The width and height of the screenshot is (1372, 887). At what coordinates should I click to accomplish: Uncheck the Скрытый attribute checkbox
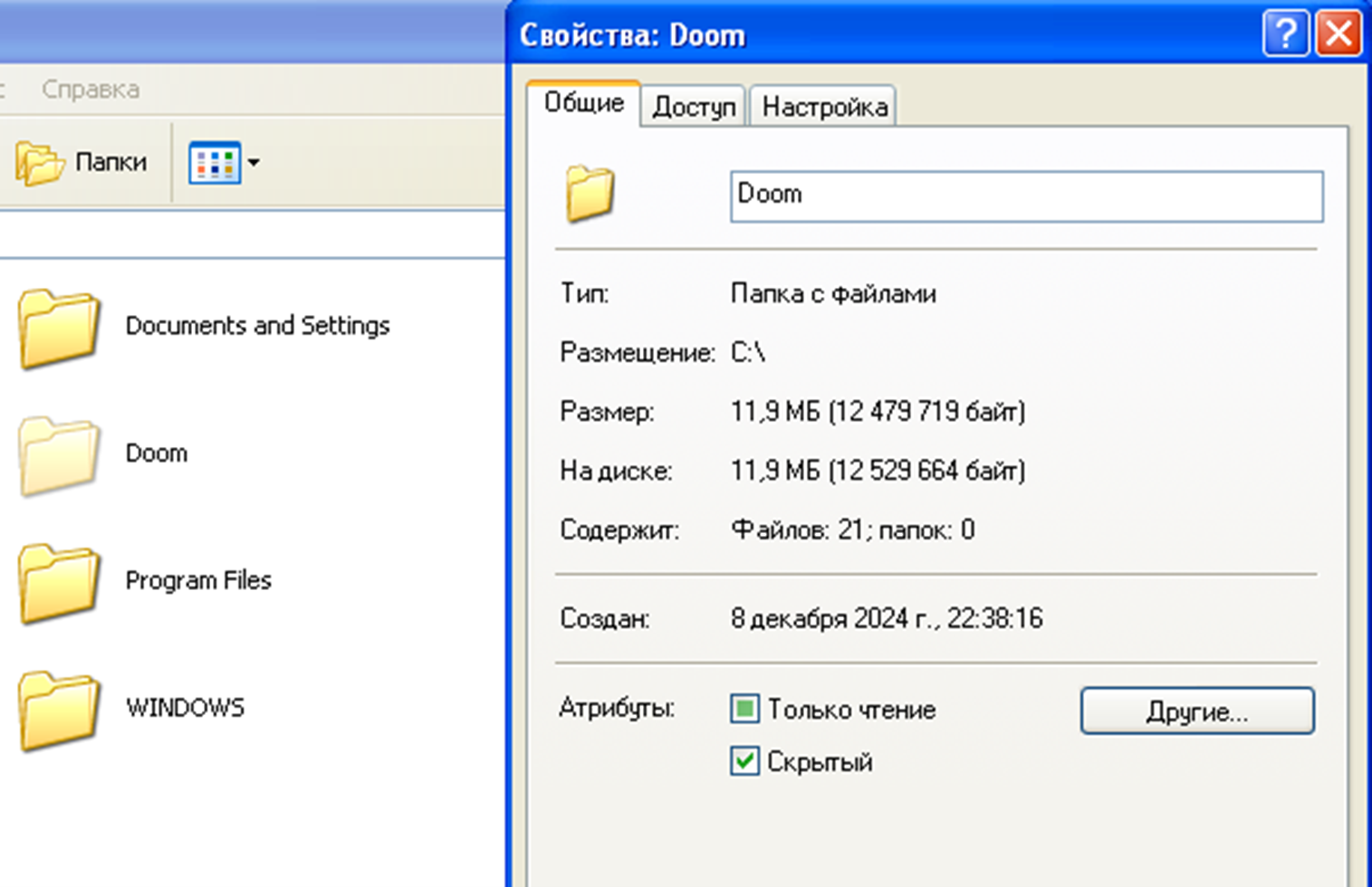point(744,761)
